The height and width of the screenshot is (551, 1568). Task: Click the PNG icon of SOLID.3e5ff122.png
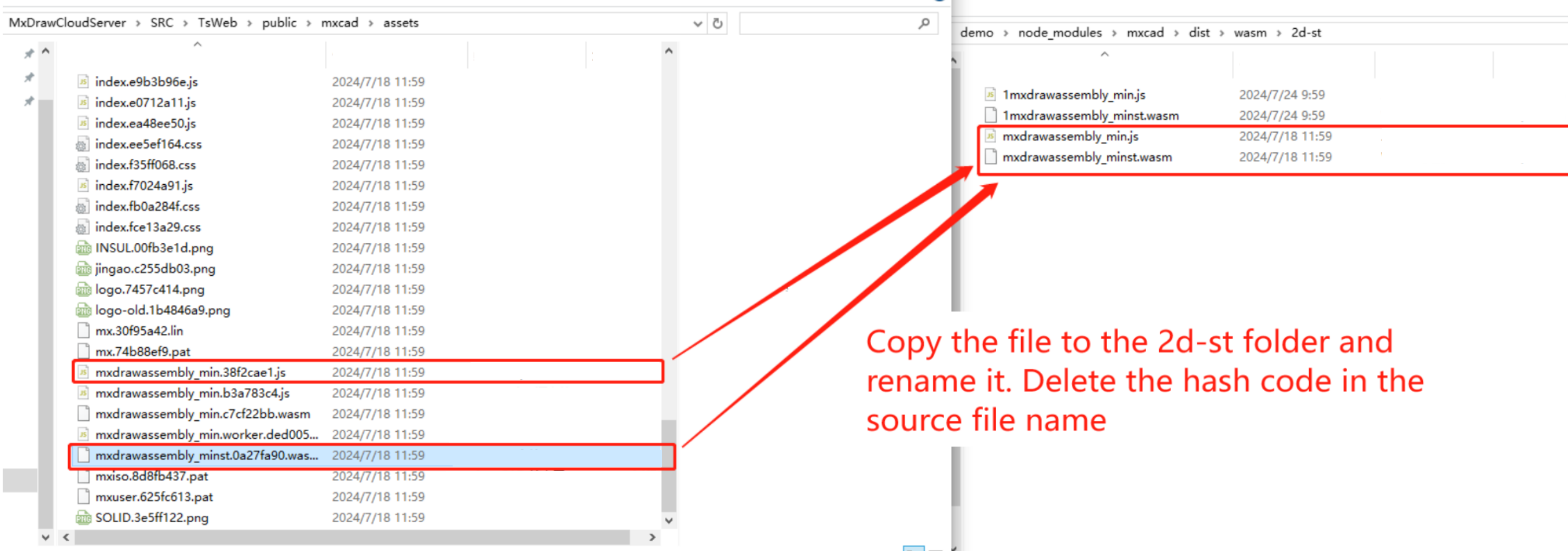[x=83, y=517]
